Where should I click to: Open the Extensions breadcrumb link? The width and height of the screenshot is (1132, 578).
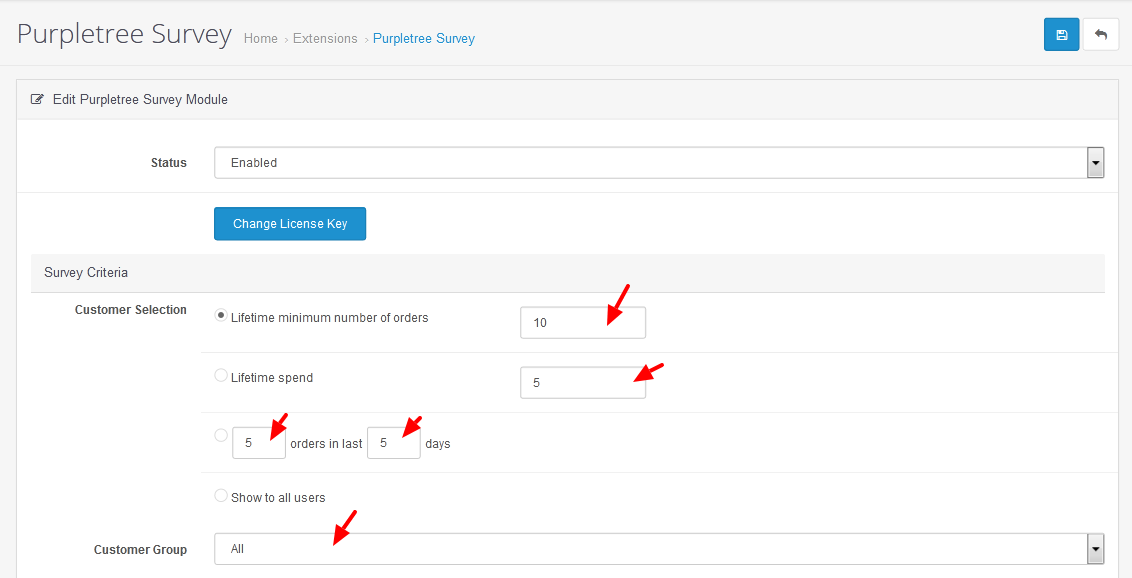[x=325, y=39]
